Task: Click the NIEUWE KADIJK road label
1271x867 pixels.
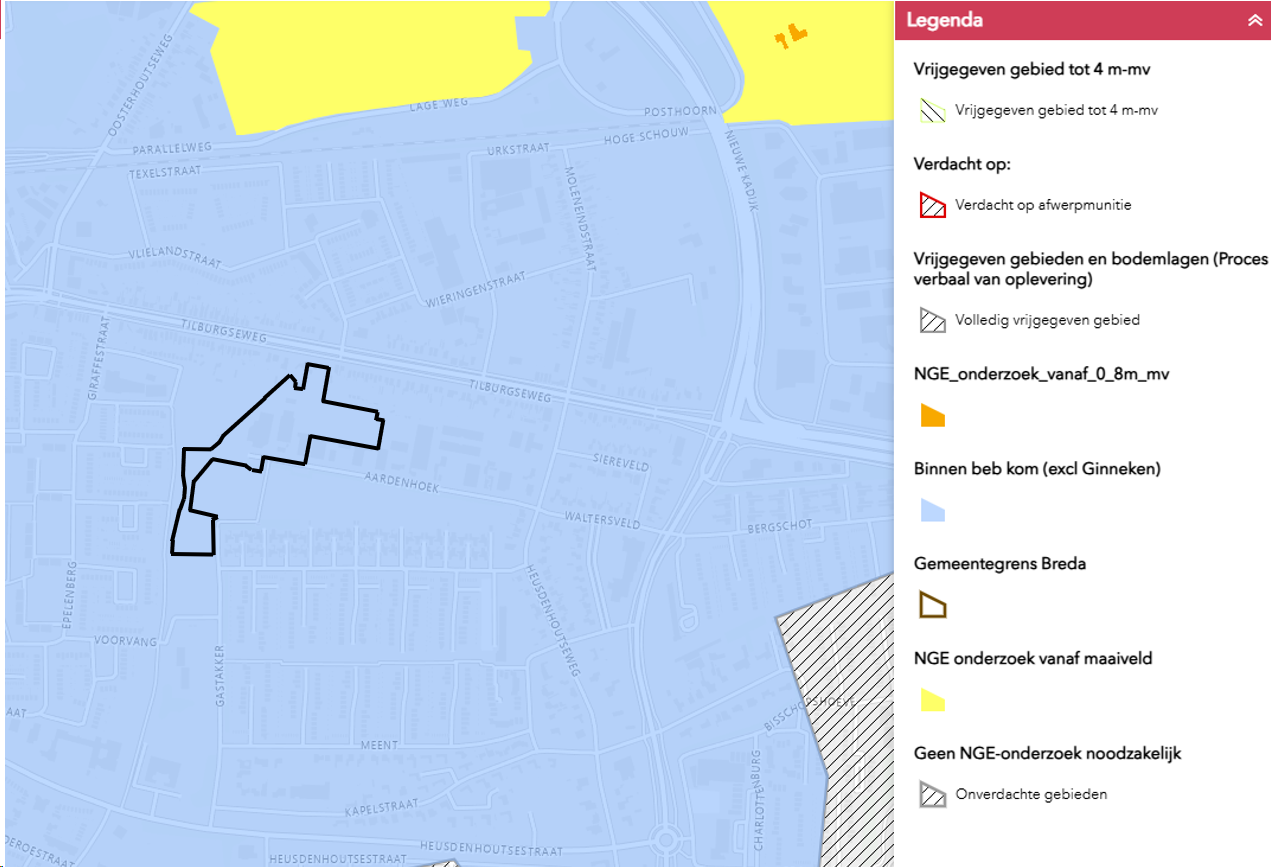Action: 743,170
